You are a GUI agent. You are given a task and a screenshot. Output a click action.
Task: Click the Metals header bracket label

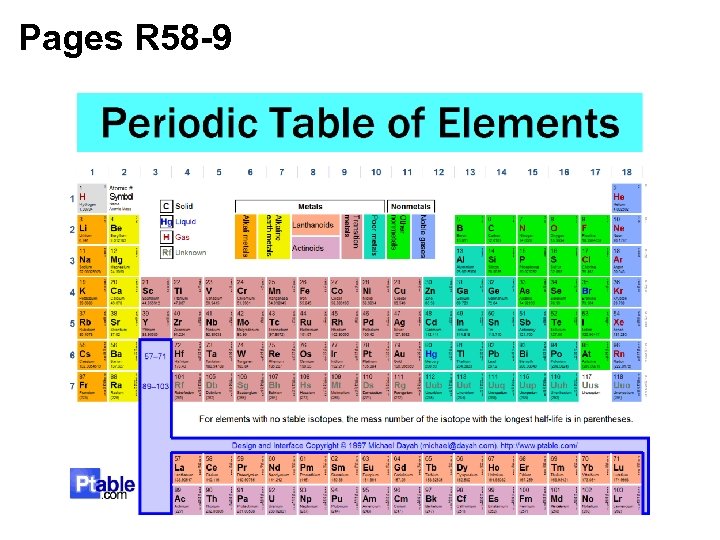click(310, 206)
